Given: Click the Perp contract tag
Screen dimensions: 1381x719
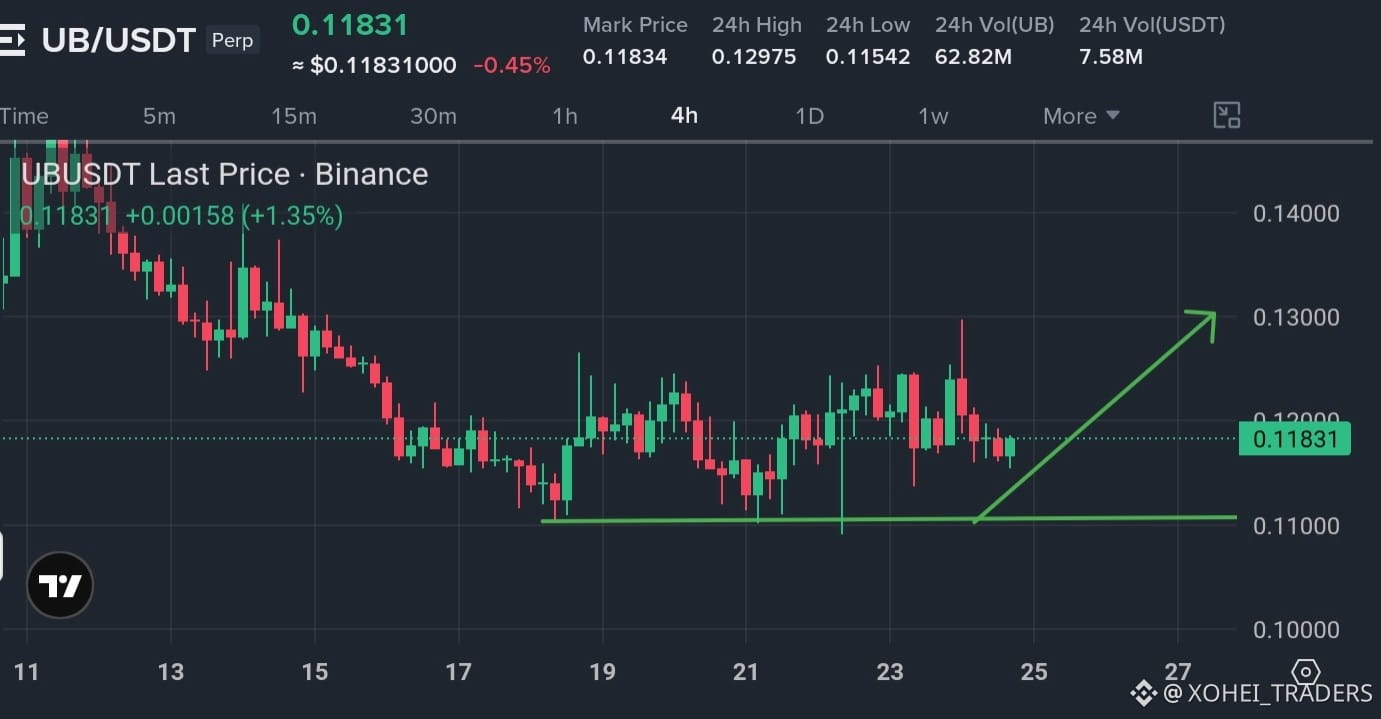Looking at the screenshot, I should coord(232,41).
